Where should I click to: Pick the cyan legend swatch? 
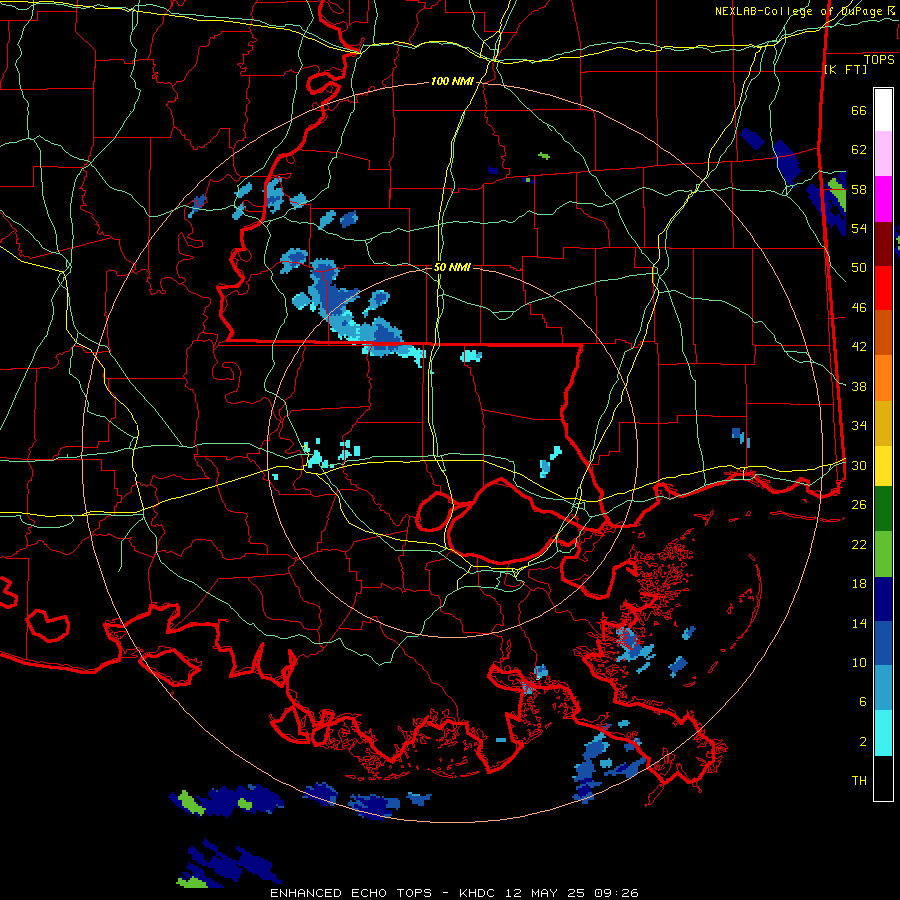point(883,733)
